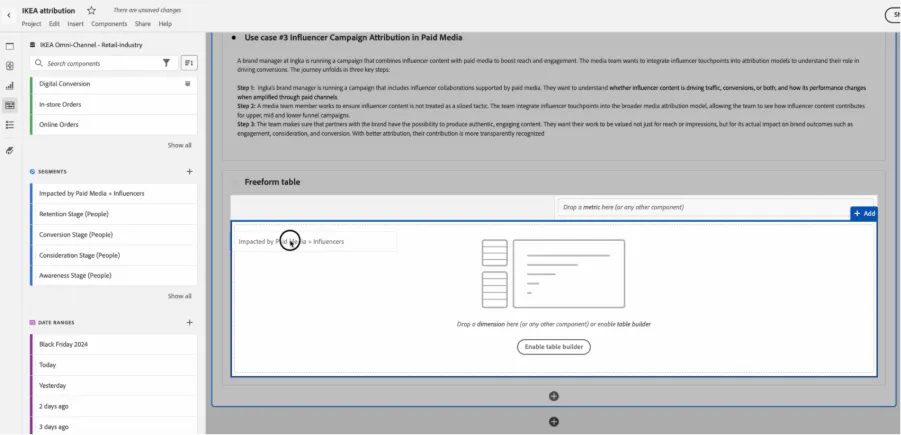Select Conversion Stage (People) segment
Screen dimensions: 901x435
pos(113,235)
